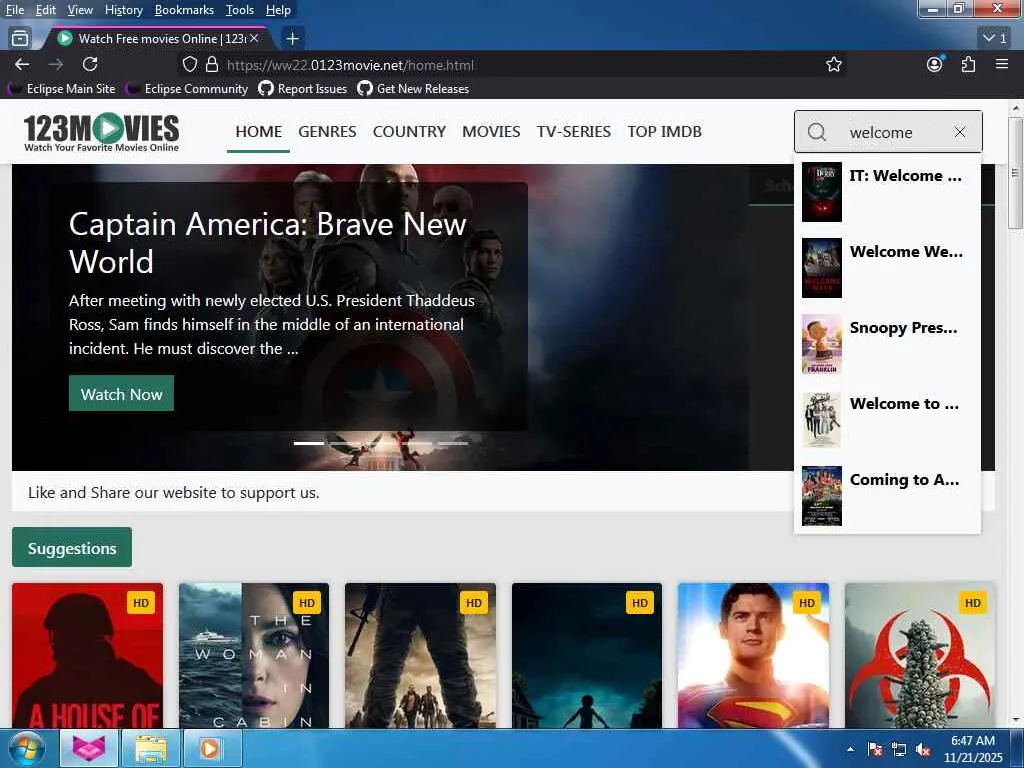Open the History menu

[123, 10]
